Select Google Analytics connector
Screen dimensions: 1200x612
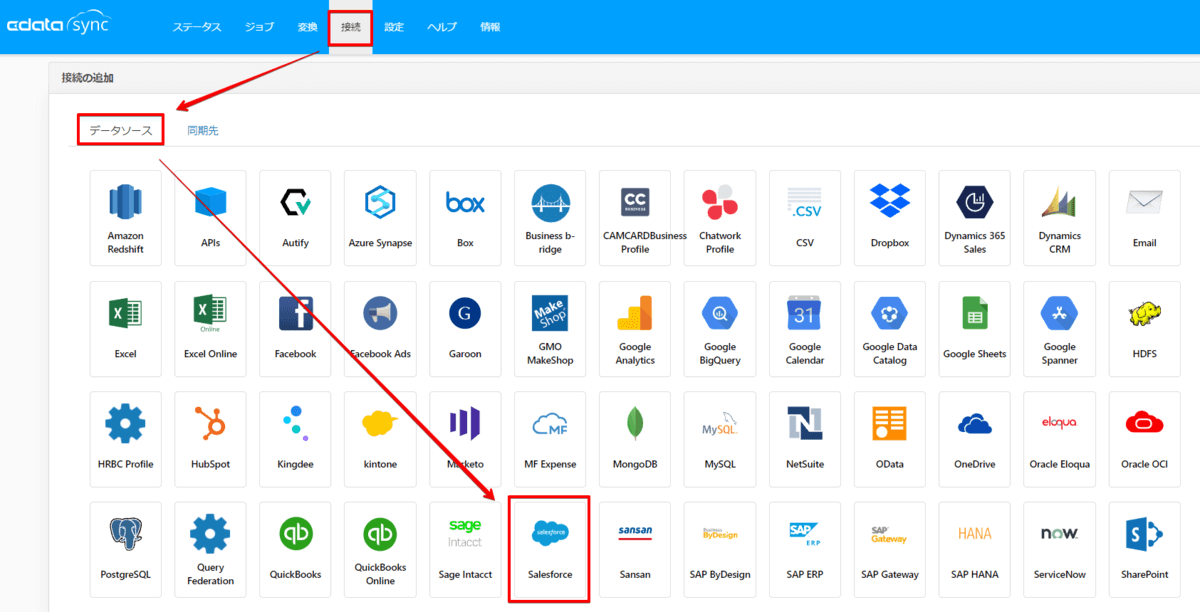636,329
